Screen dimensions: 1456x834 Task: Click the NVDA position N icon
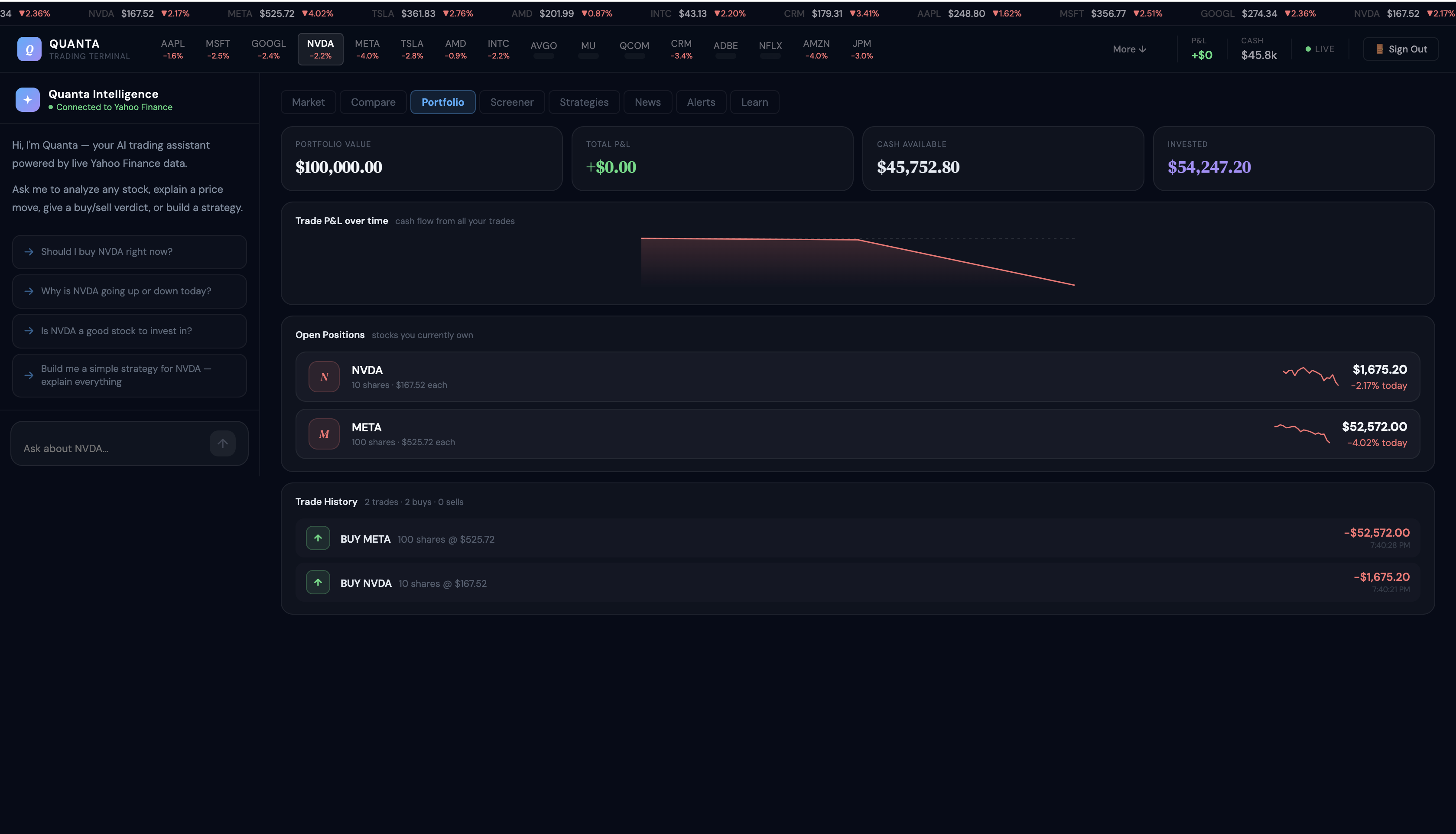[x=324, y=377]
